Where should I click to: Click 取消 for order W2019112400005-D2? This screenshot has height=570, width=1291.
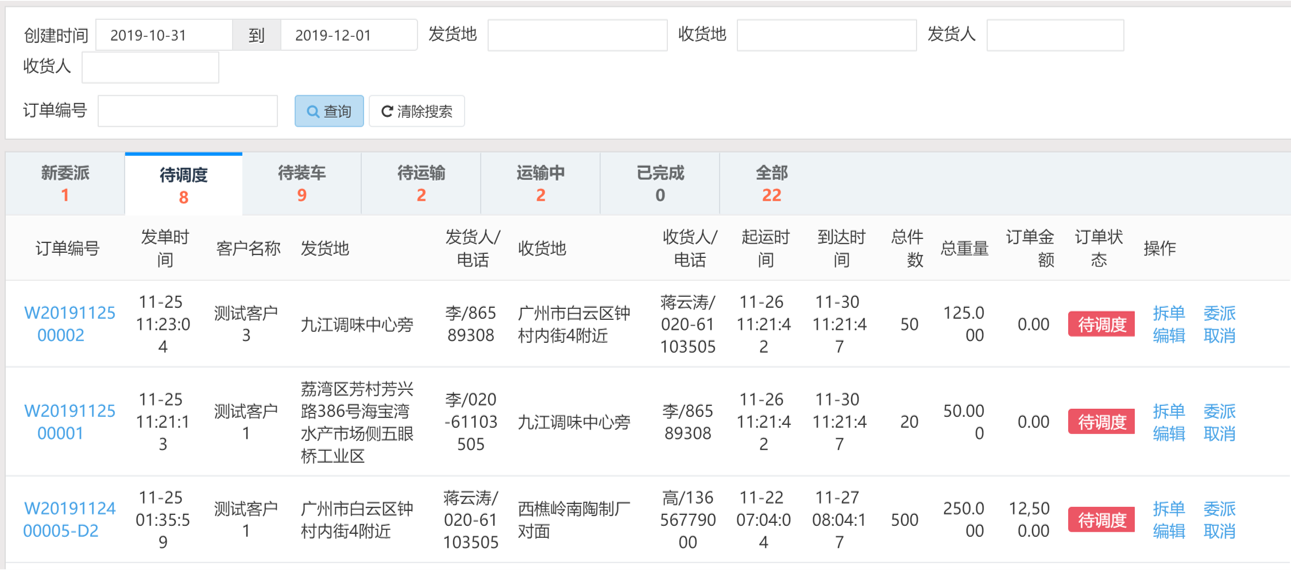coord(1219,531)
